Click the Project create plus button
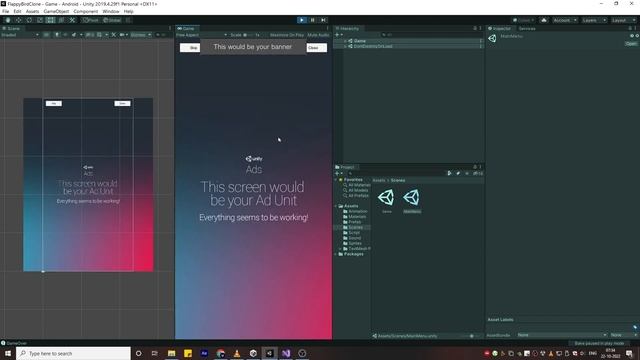Screen dimensions: 640x360 click(x=338, y=173)
